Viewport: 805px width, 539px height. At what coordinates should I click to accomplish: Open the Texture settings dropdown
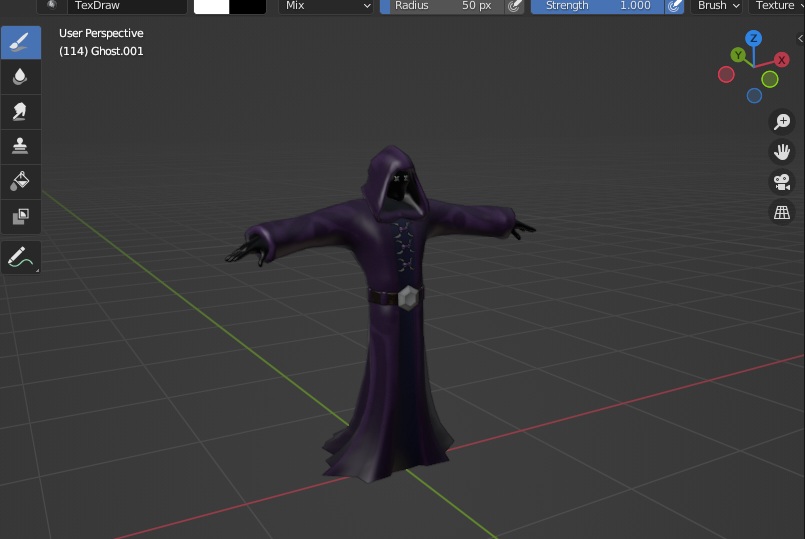pyautogui.click(x=777, y=6)
